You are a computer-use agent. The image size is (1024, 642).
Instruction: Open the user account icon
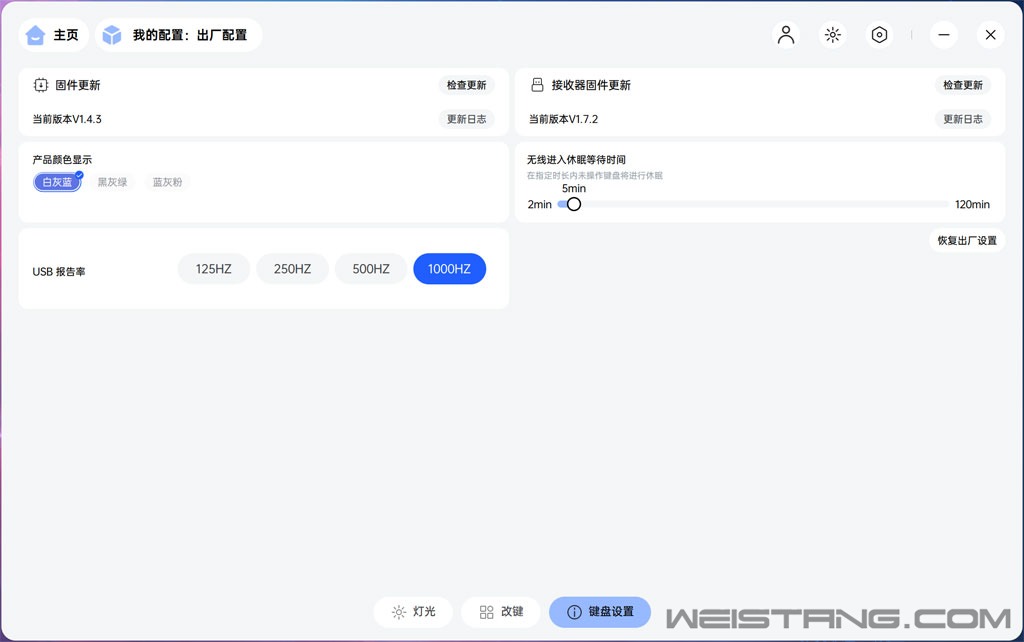point(786,35)
